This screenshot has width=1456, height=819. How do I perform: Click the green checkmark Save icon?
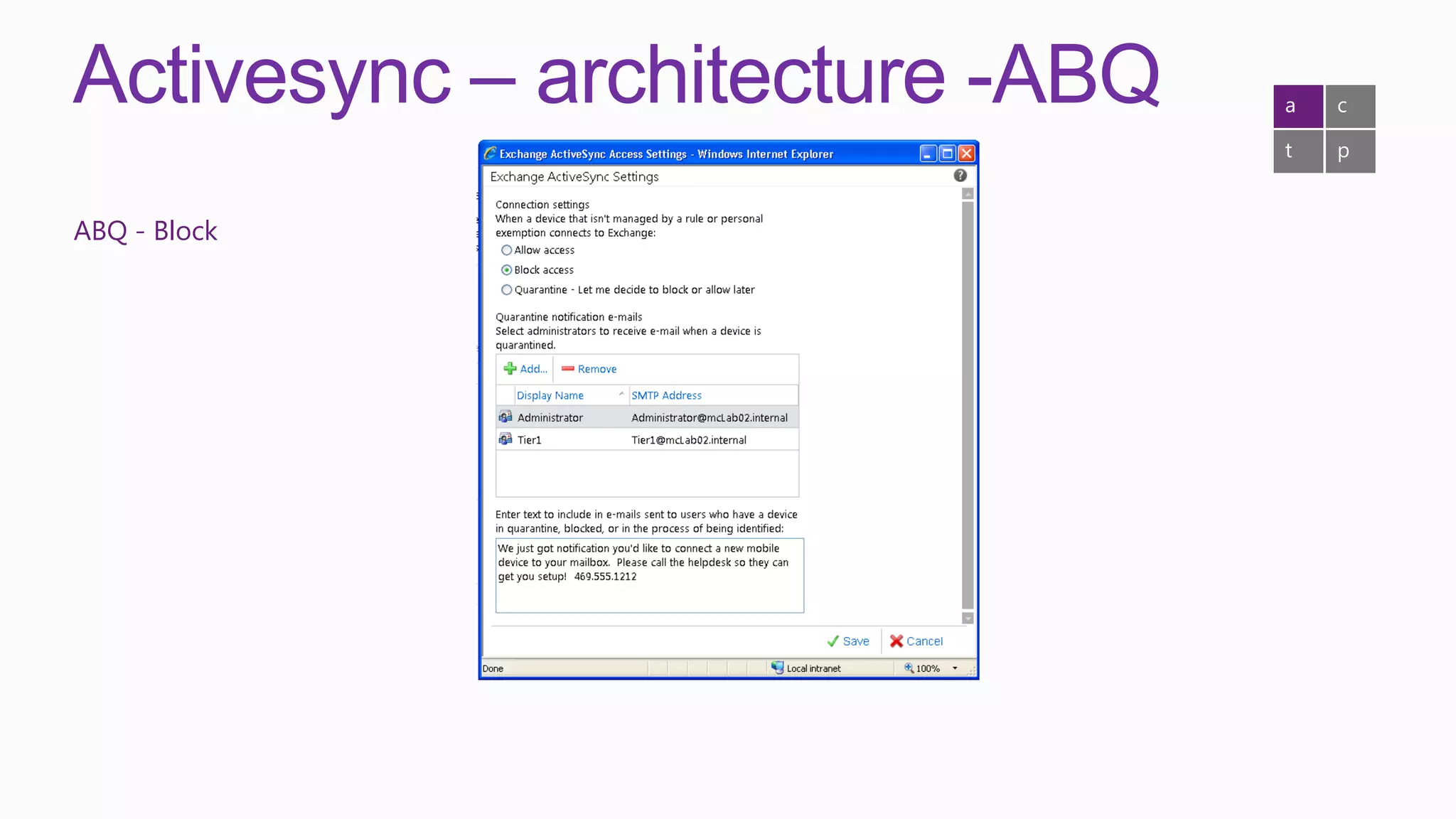(833, 641)
